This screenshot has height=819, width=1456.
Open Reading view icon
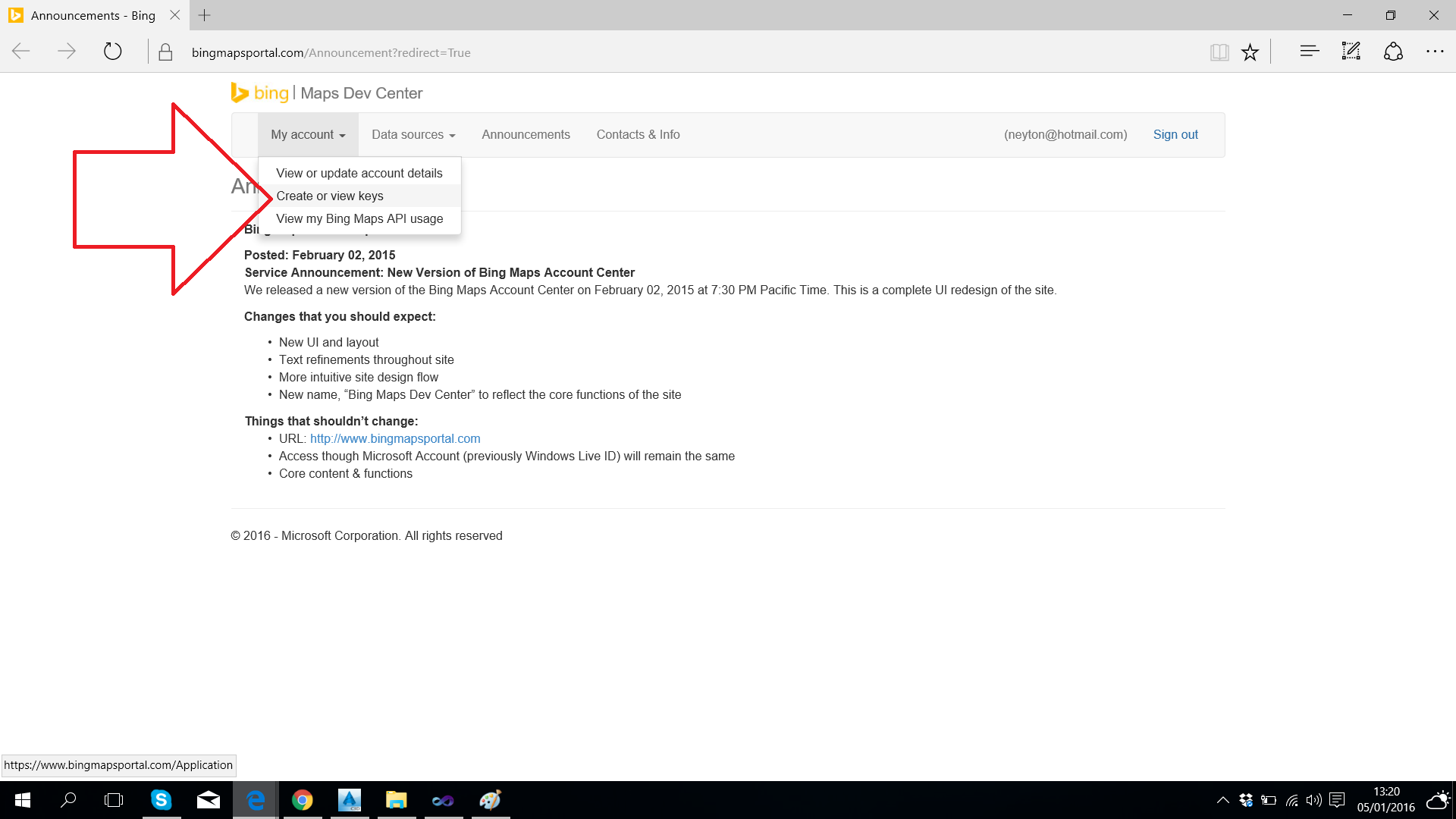point(1219,52)
